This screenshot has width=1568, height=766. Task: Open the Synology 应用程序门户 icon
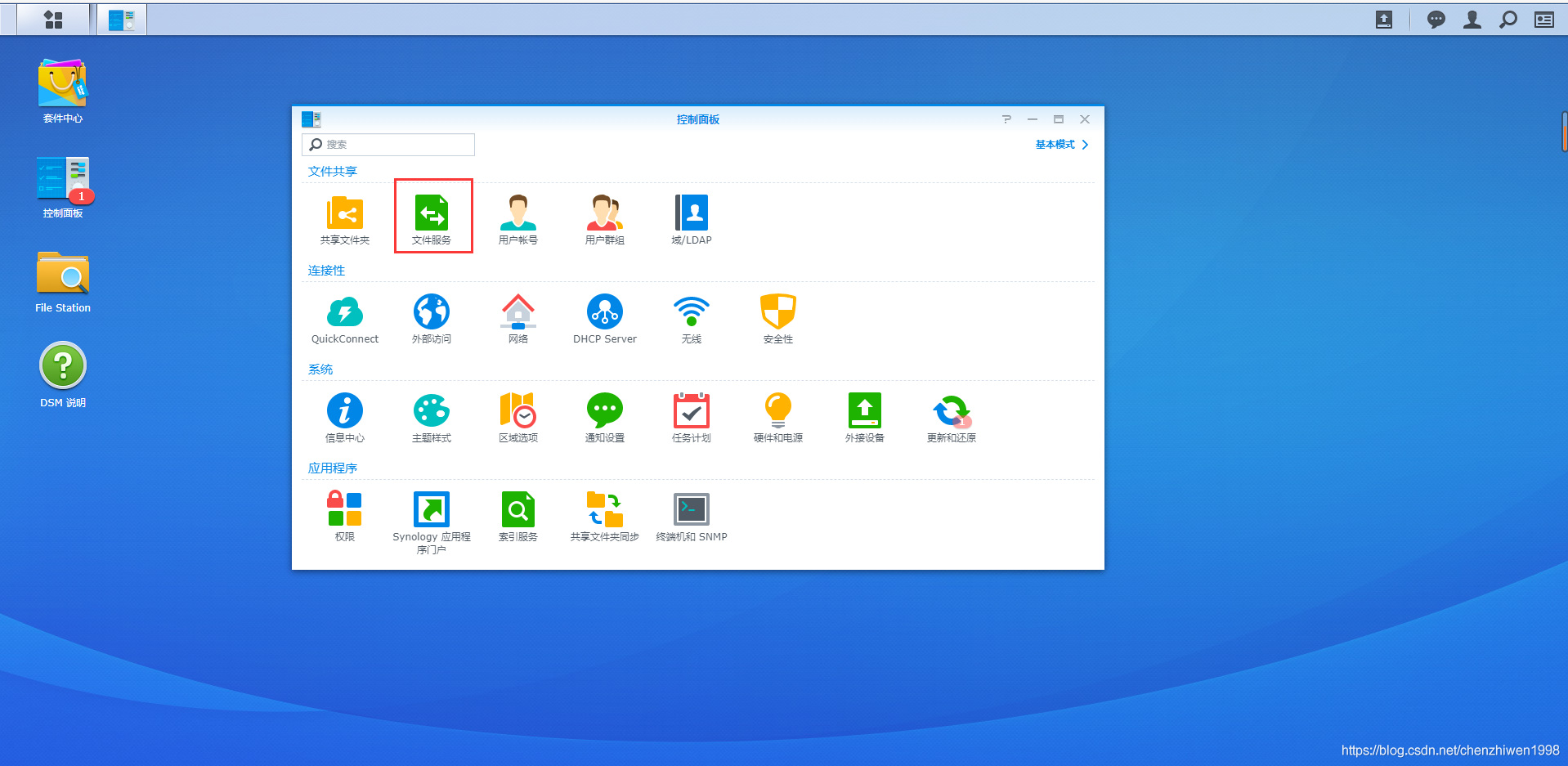(432, 509)
